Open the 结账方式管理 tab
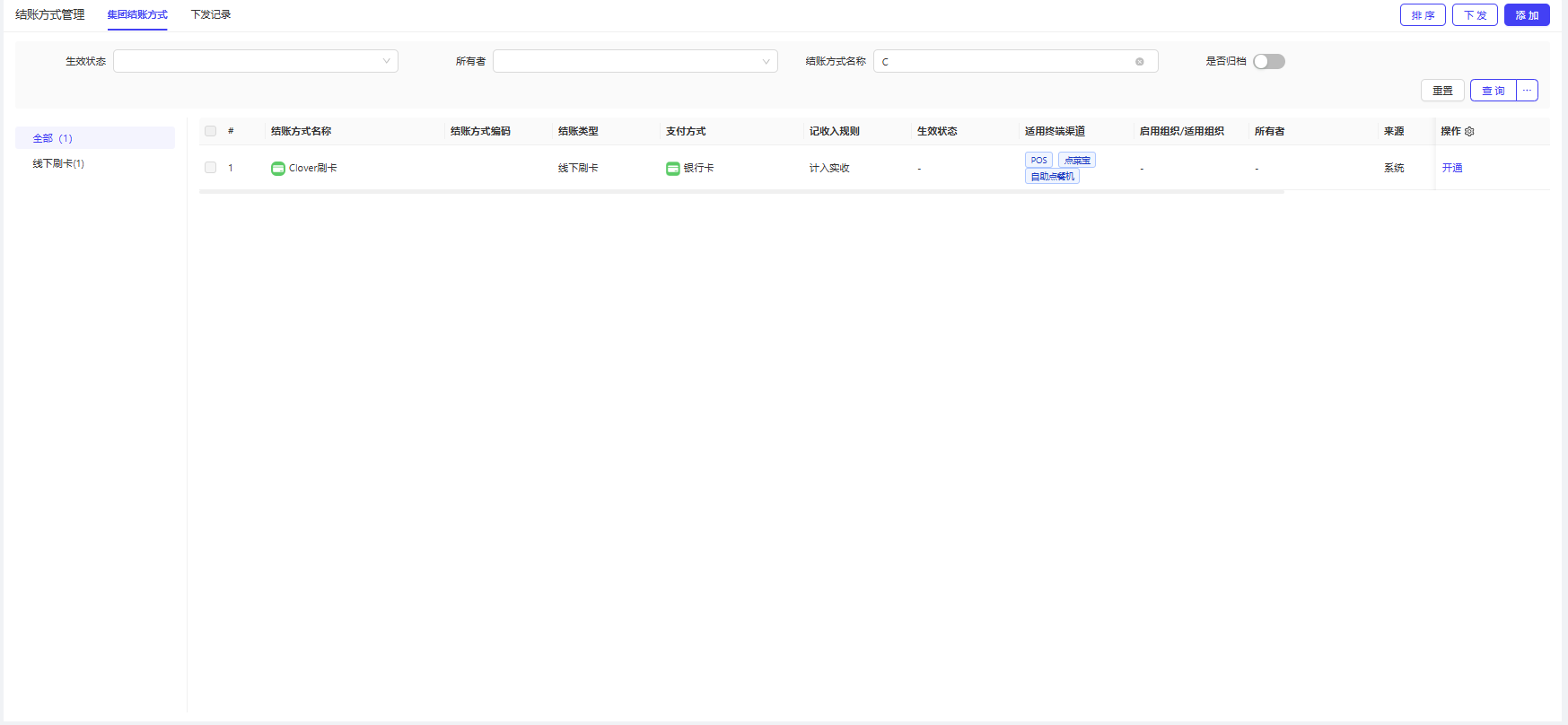 tap(50, 14)
